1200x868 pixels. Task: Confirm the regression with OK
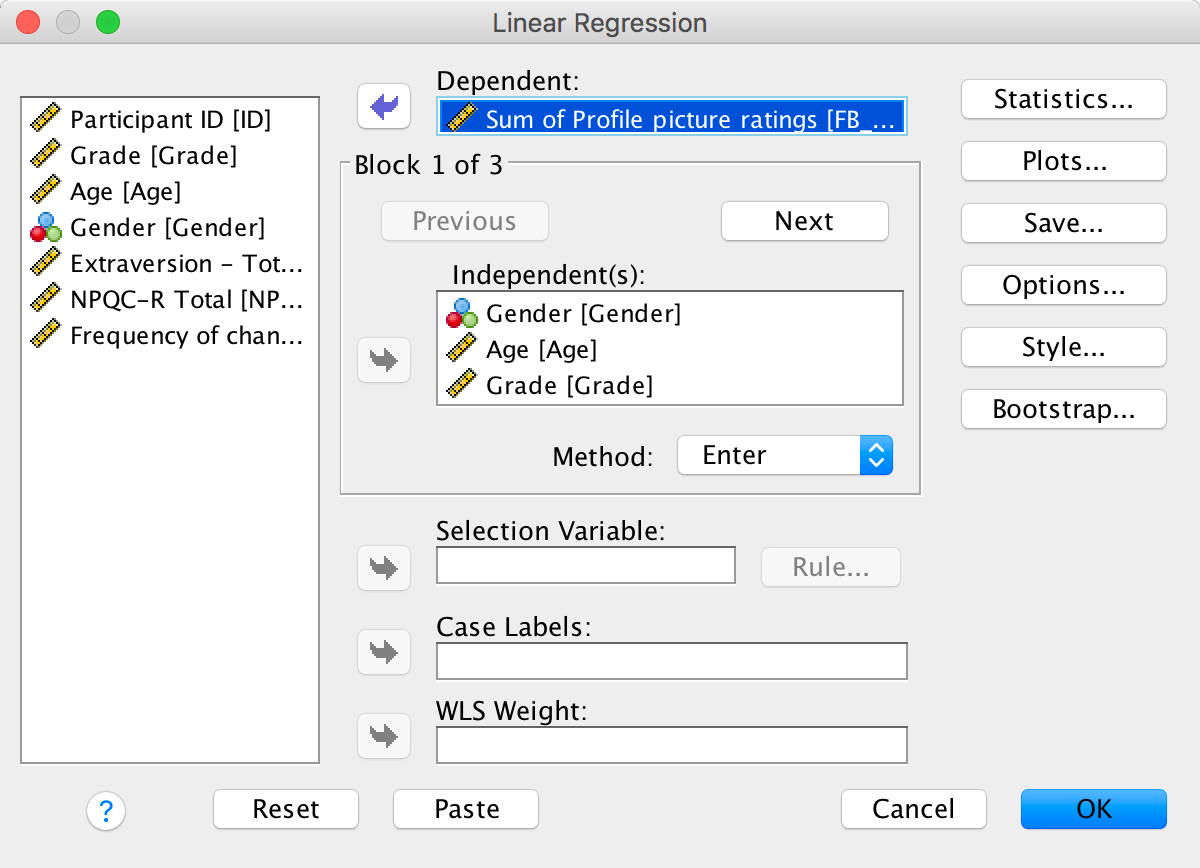[x=1093, y=809]
